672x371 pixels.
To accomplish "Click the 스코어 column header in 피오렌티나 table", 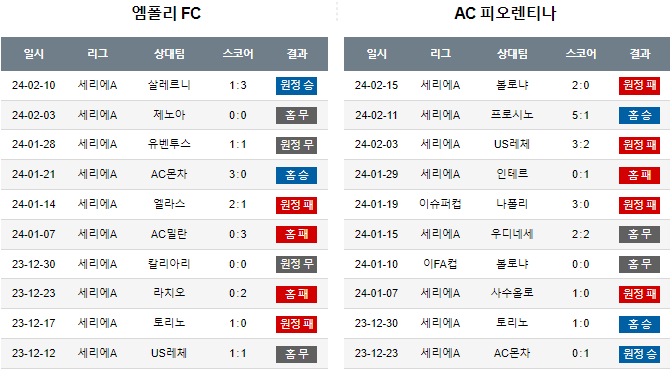I will [581, 54].
